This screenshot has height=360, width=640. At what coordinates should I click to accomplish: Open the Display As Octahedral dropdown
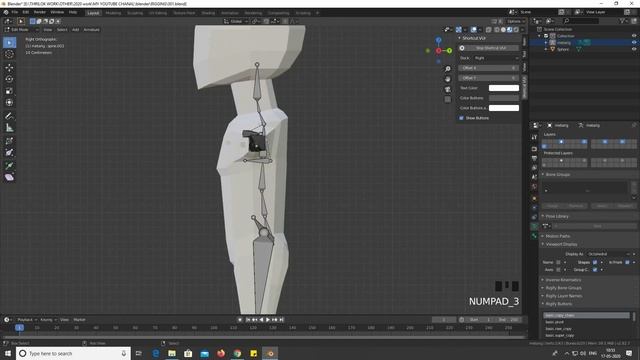coord(609,254)
